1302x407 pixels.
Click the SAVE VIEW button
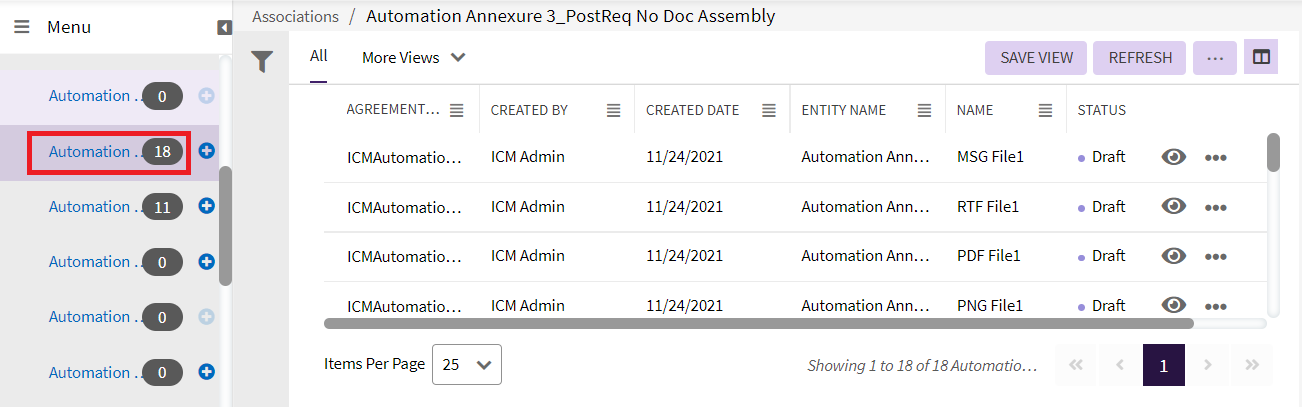click(1036, 58)
